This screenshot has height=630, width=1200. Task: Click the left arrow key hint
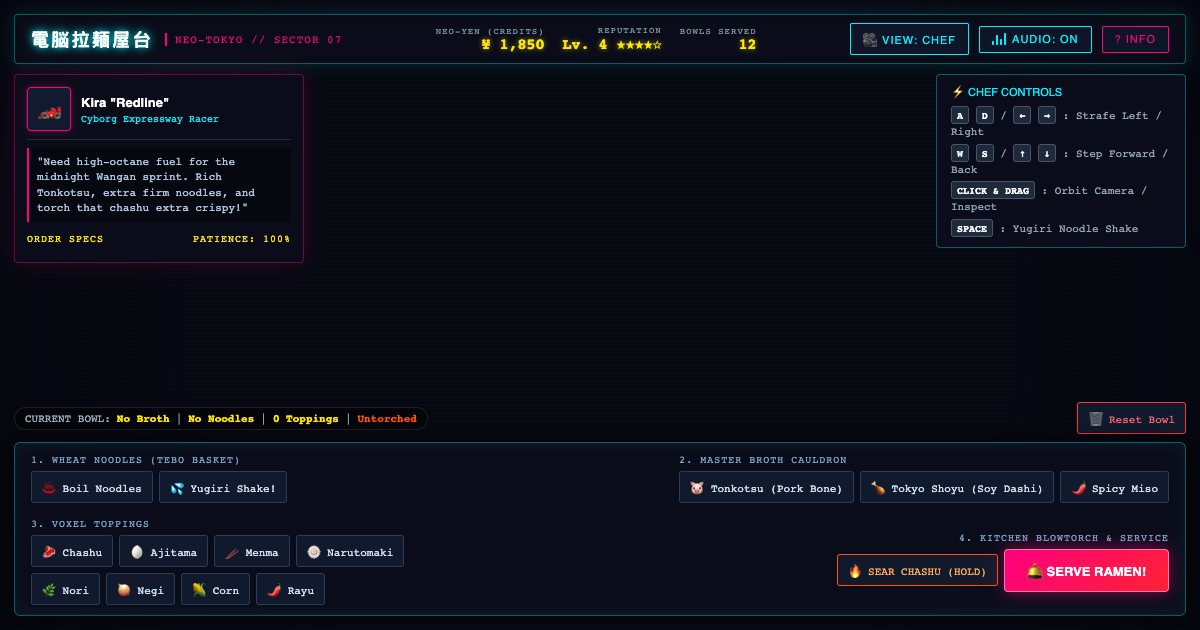1022,115
